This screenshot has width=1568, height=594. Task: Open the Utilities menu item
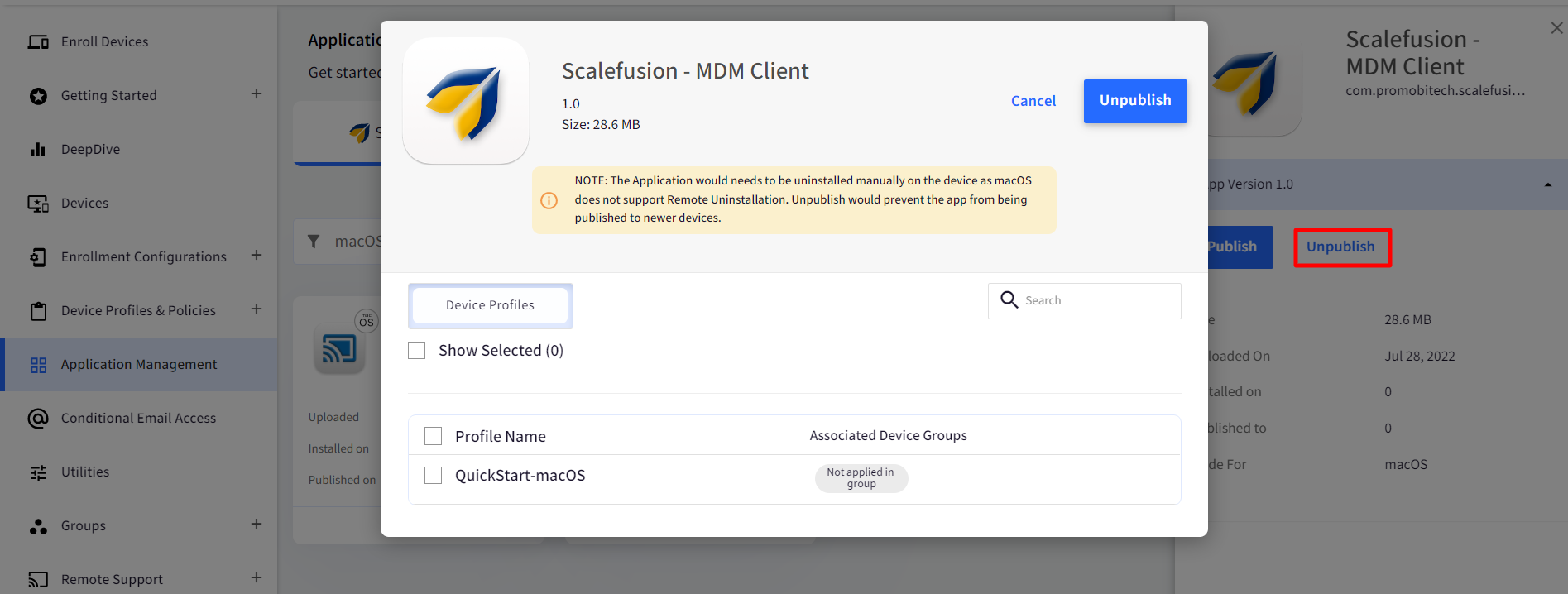(85, 472)
